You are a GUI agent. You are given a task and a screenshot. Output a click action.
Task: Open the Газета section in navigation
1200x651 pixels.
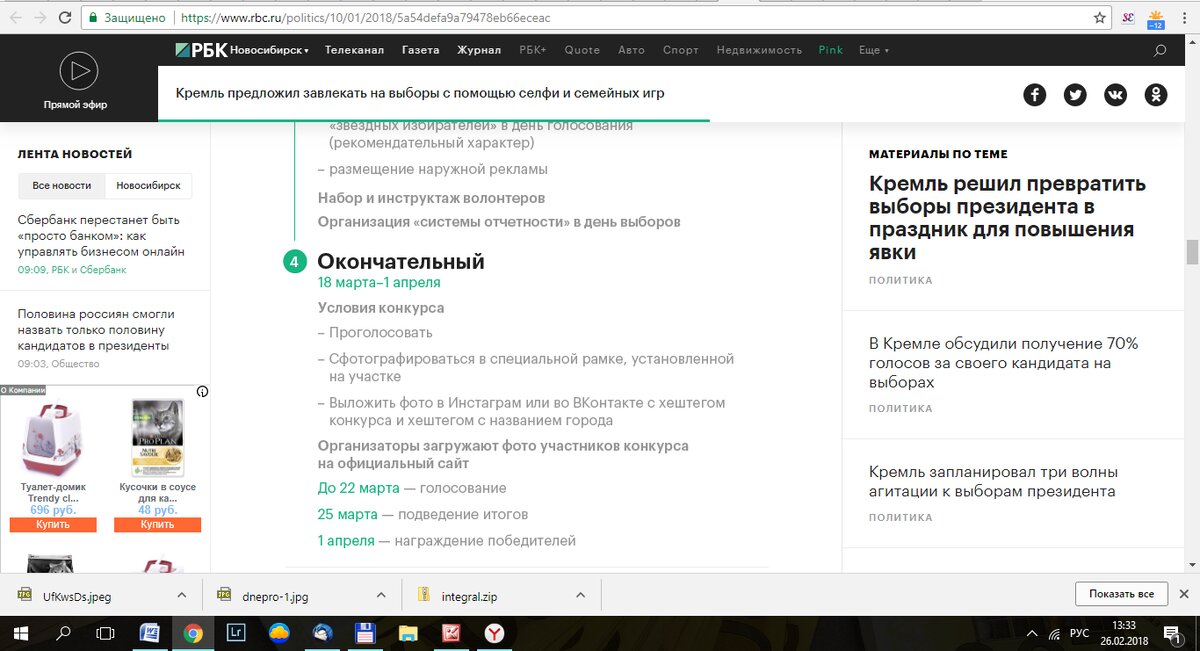(x=421, y=49)
